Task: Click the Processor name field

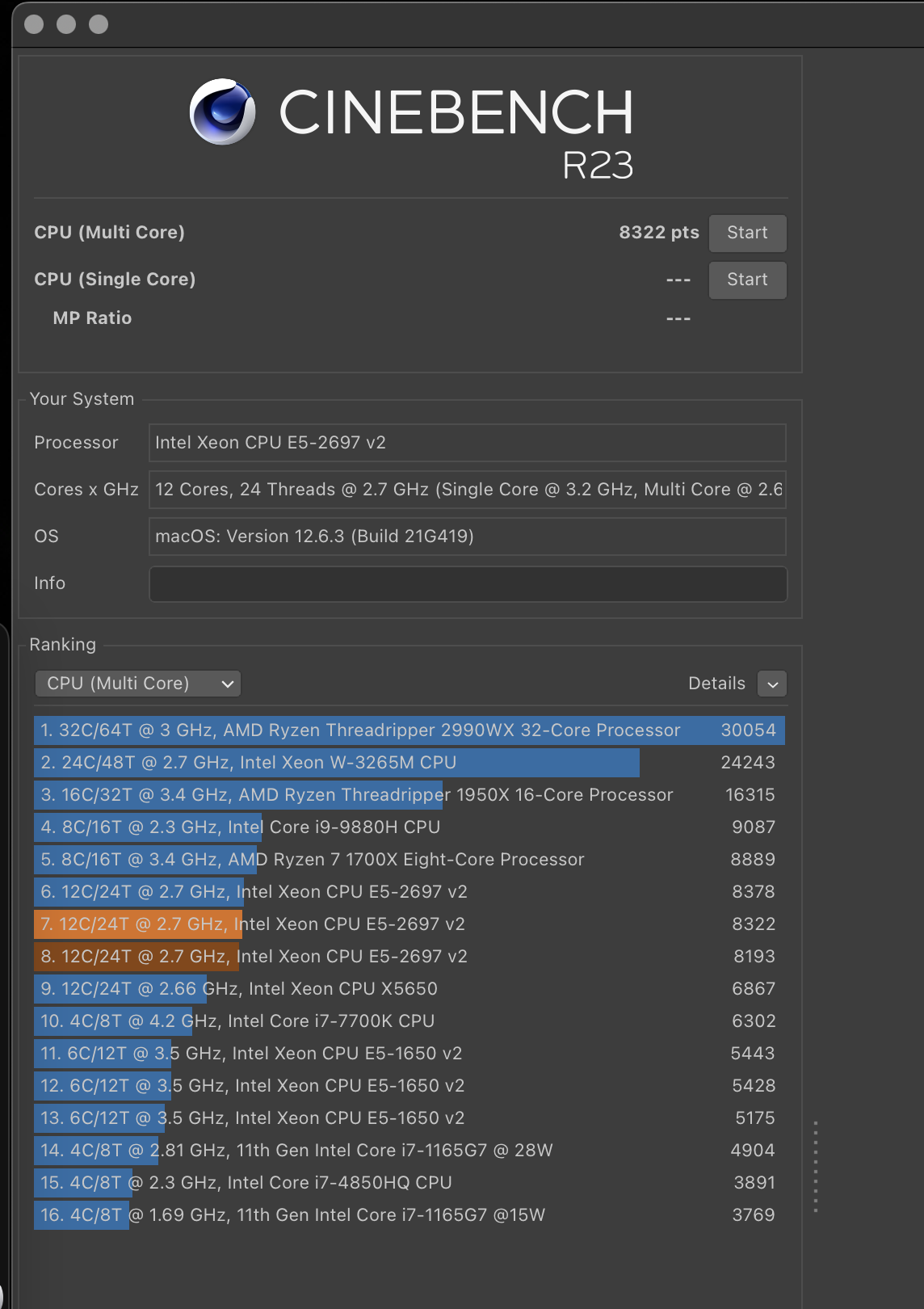Action: (x=467, y=443)
